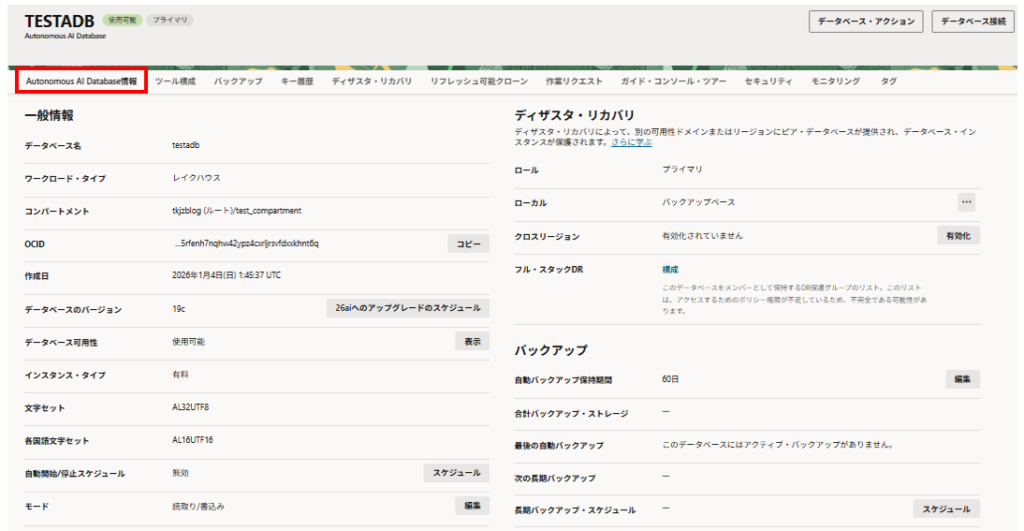The image size is (1024, 531).
Task: Click the データベース接続 button
Action: coord(972,21)
